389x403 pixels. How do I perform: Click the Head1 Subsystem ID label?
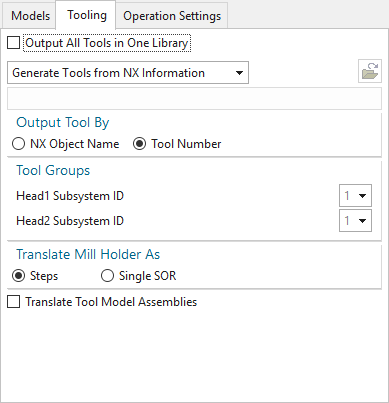pyautogui.click(x=70, y=196)
